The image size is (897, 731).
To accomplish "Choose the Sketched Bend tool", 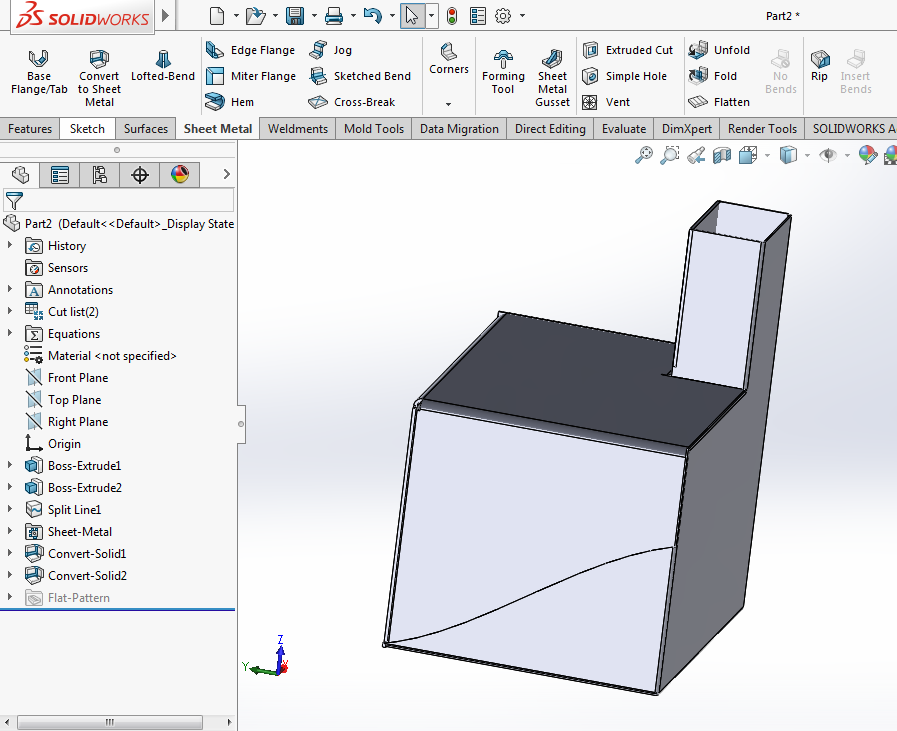I will click(360, 76).
